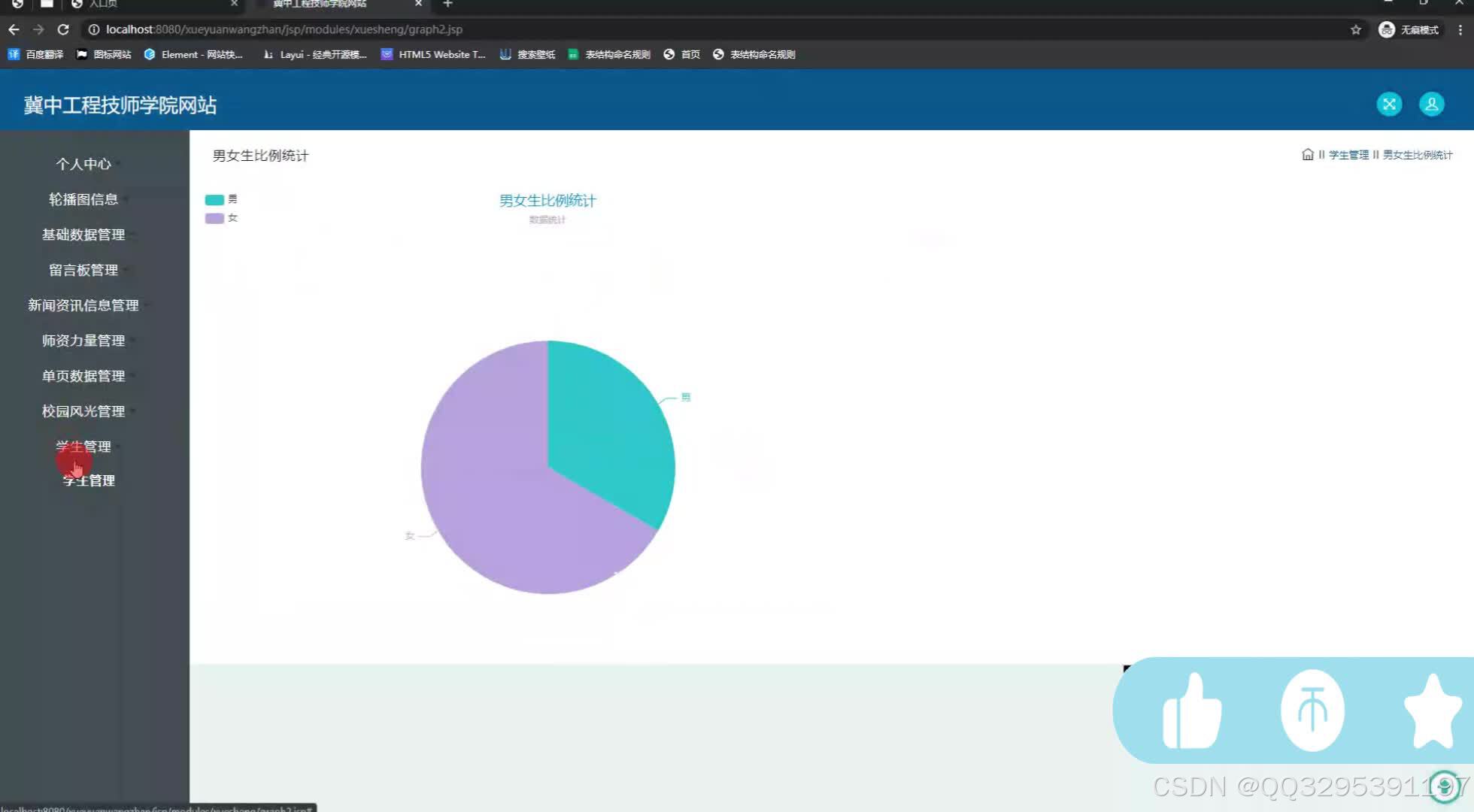This screenshot has width=1474, height=812.
Task: Toggle fullscreen with the header expand icon
Action: point(1389,104)
